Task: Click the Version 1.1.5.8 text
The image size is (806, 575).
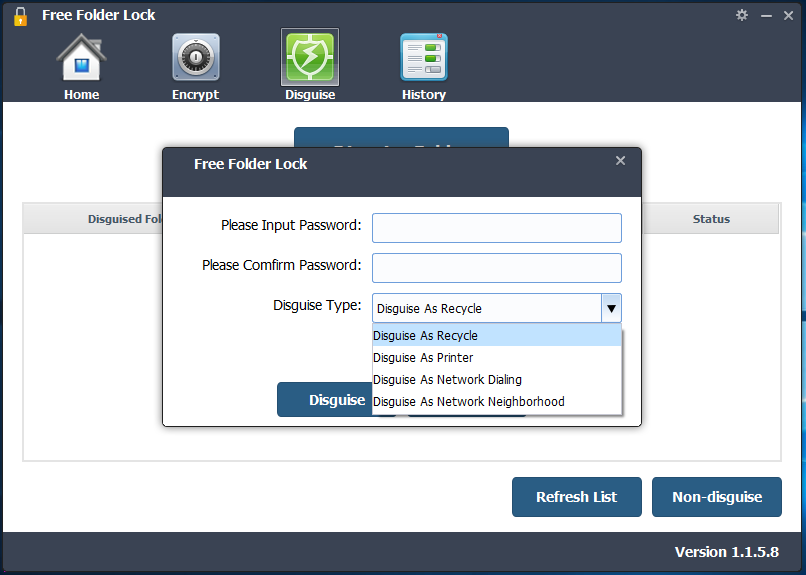Action: click(x=727, y=552)
